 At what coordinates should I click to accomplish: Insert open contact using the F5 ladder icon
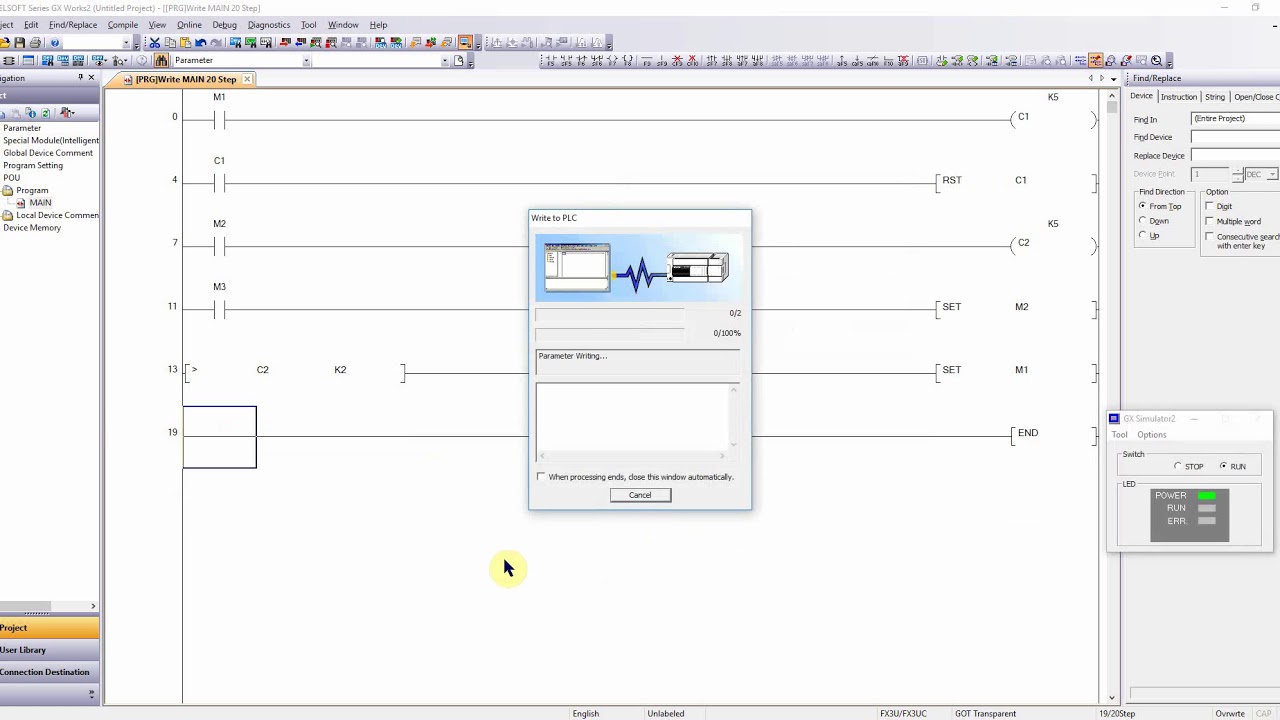(549, 60)
